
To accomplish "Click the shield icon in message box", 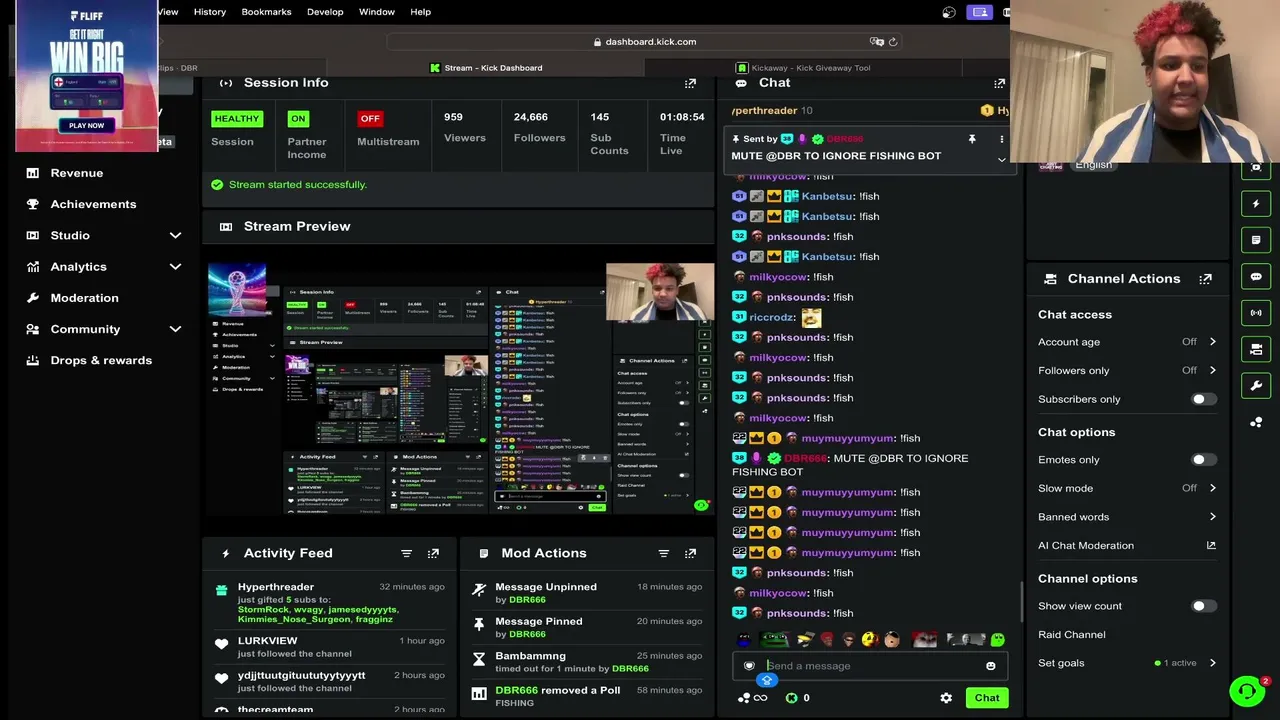I will pos(749,666).
